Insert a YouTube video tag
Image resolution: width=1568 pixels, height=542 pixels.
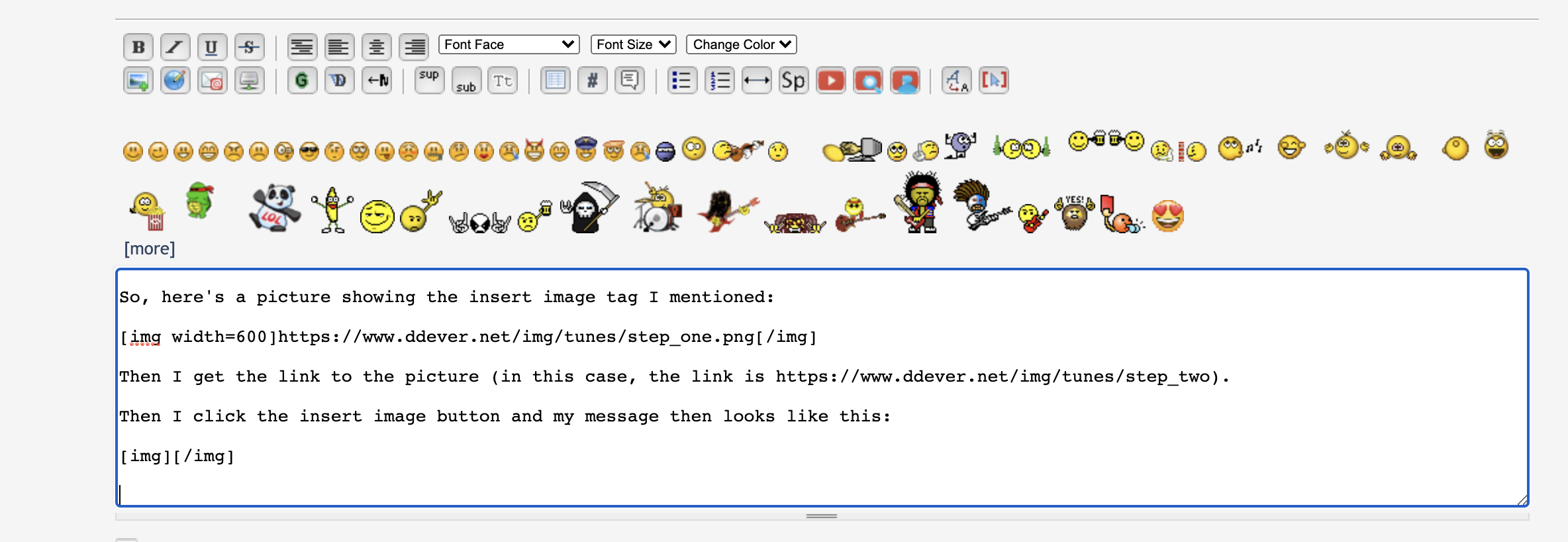pos(830,81)
